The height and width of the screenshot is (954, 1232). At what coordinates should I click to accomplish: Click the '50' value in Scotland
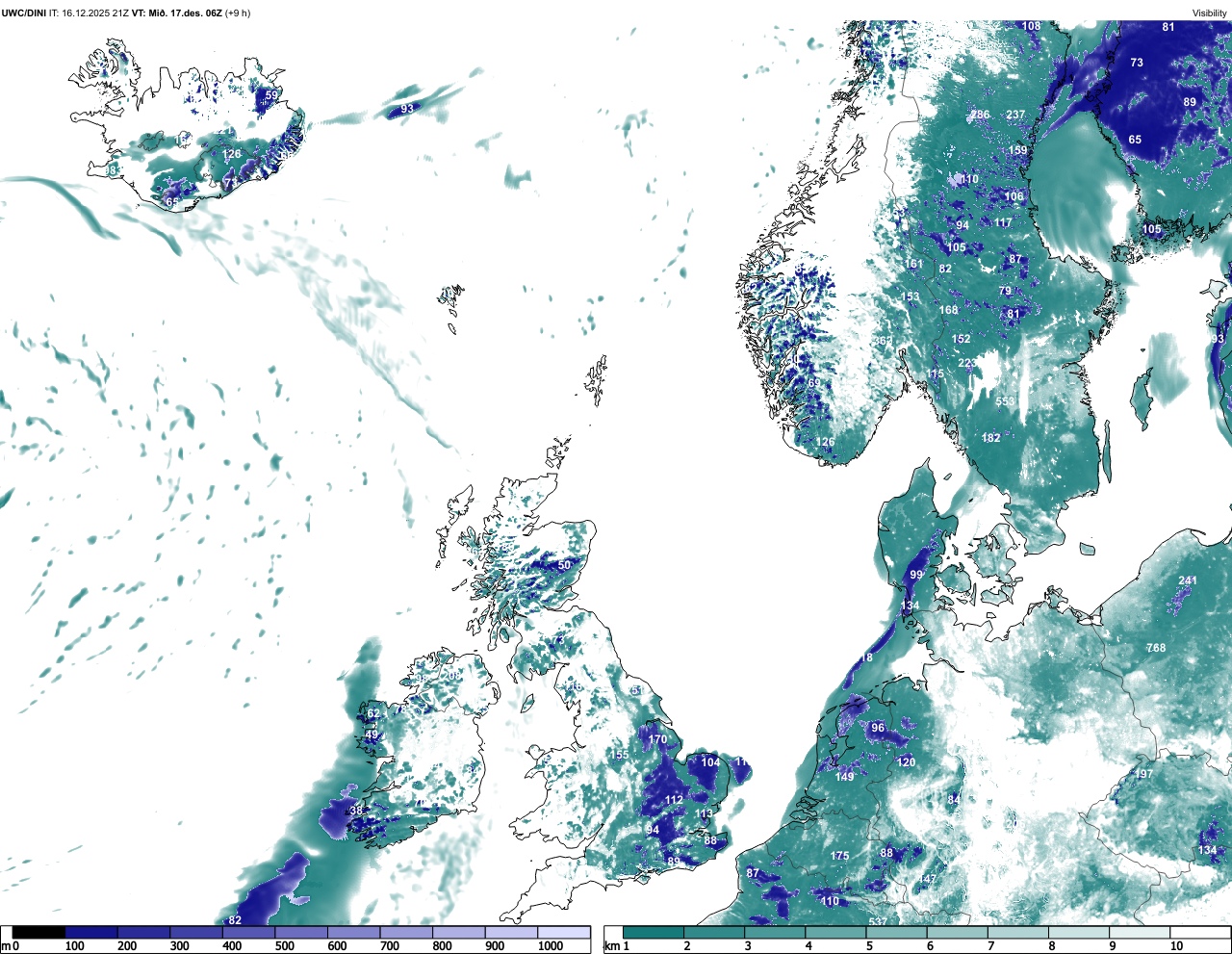(564, 566)
